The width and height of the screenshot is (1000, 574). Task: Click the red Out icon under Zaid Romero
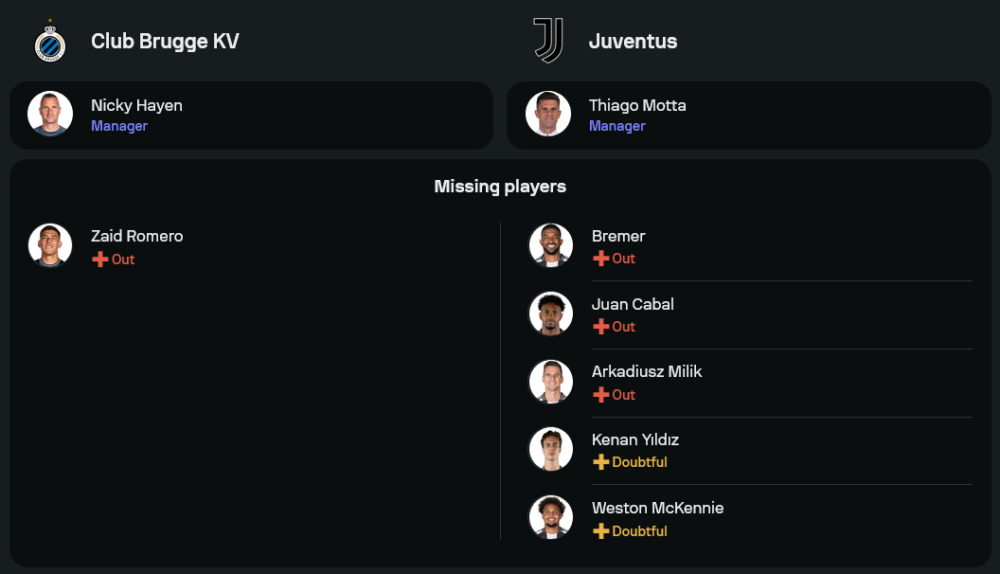click(x=100, y=259)
